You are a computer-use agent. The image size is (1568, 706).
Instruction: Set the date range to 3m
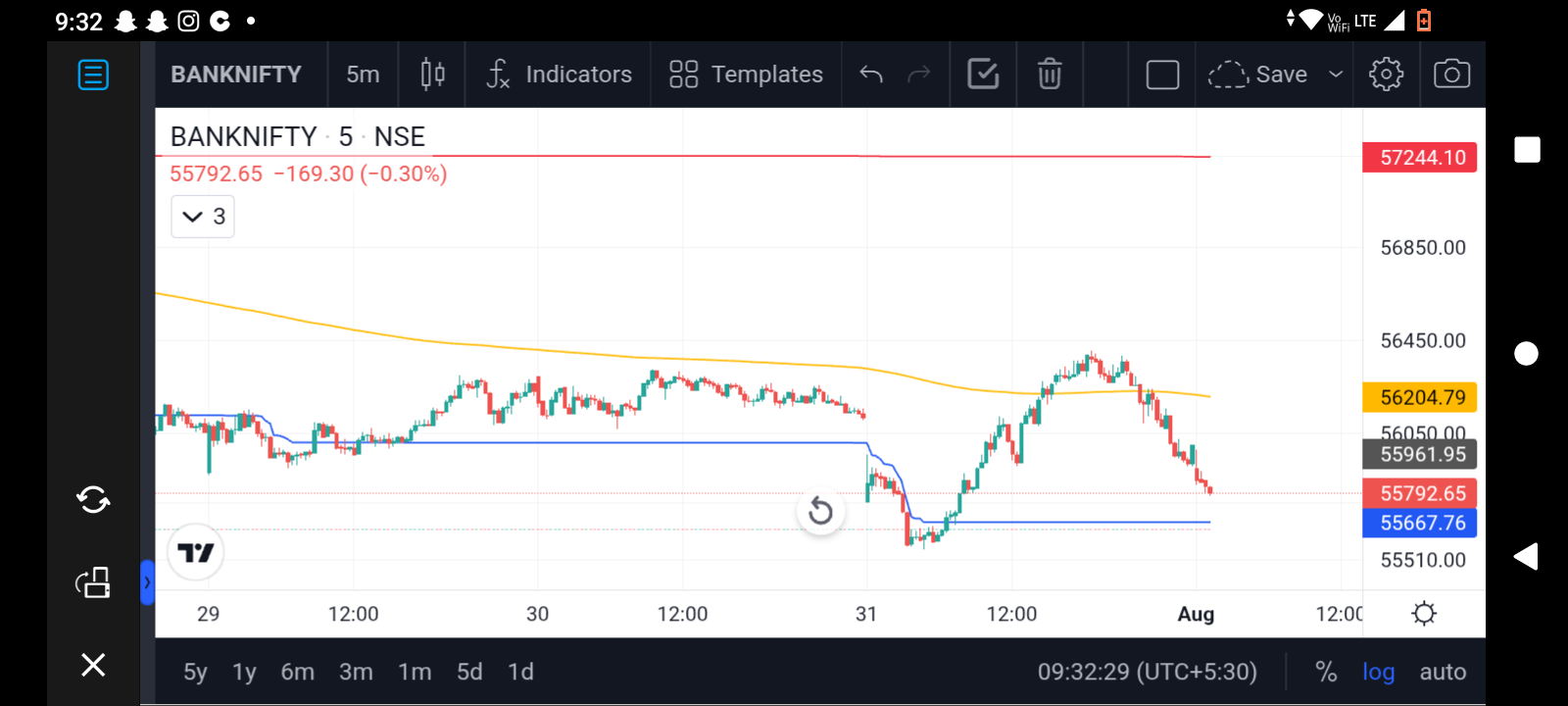click(x=356, y=672)
